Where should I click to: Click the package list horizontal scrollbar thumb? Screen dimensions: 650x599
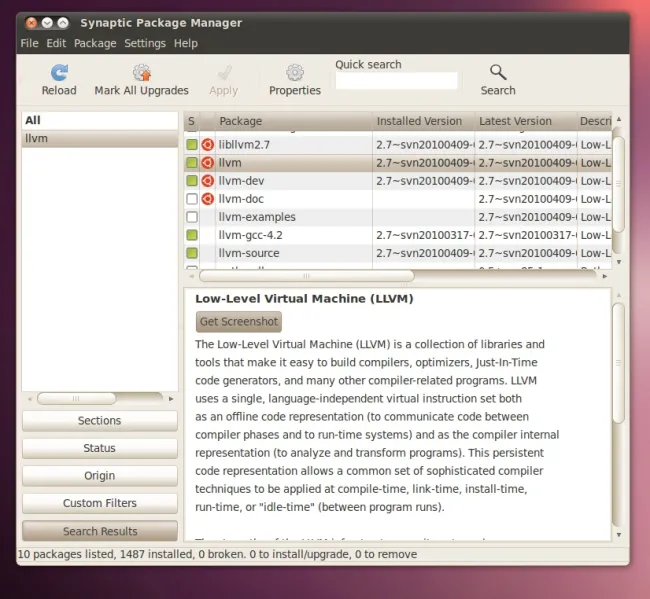click(x=306, y=276)
